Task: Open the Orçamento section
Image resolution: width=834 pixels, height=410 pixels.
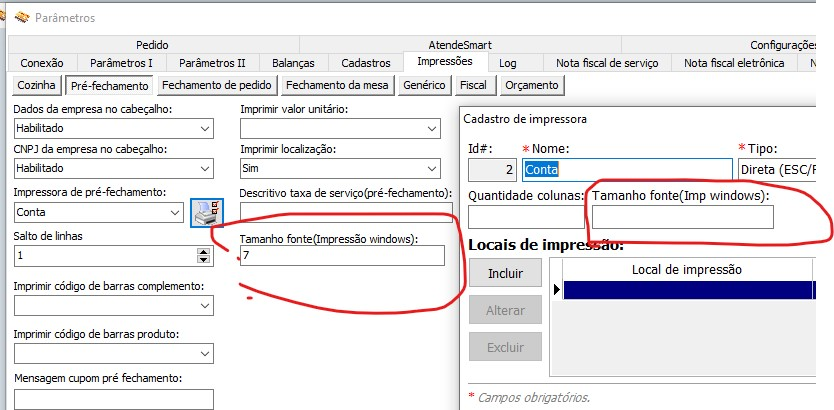Action: coord(532,85)
